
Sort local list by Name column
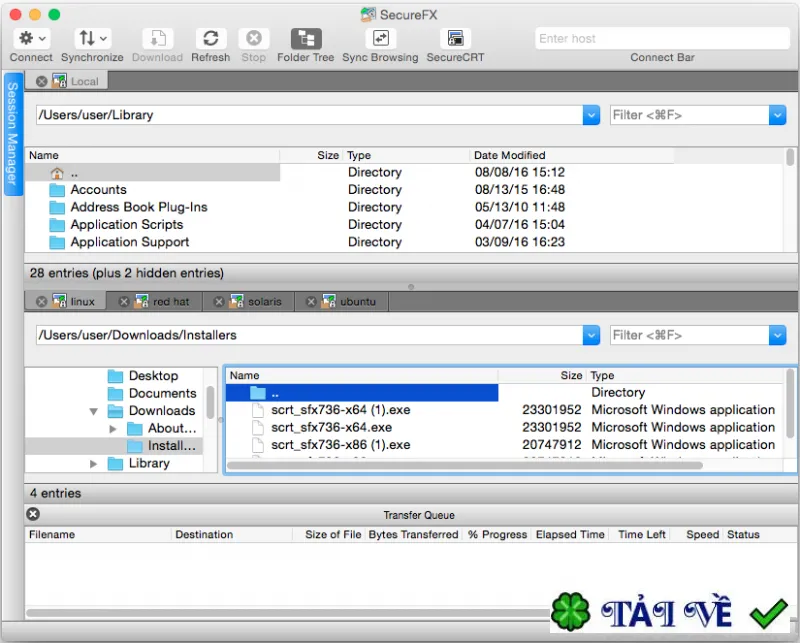152,155
